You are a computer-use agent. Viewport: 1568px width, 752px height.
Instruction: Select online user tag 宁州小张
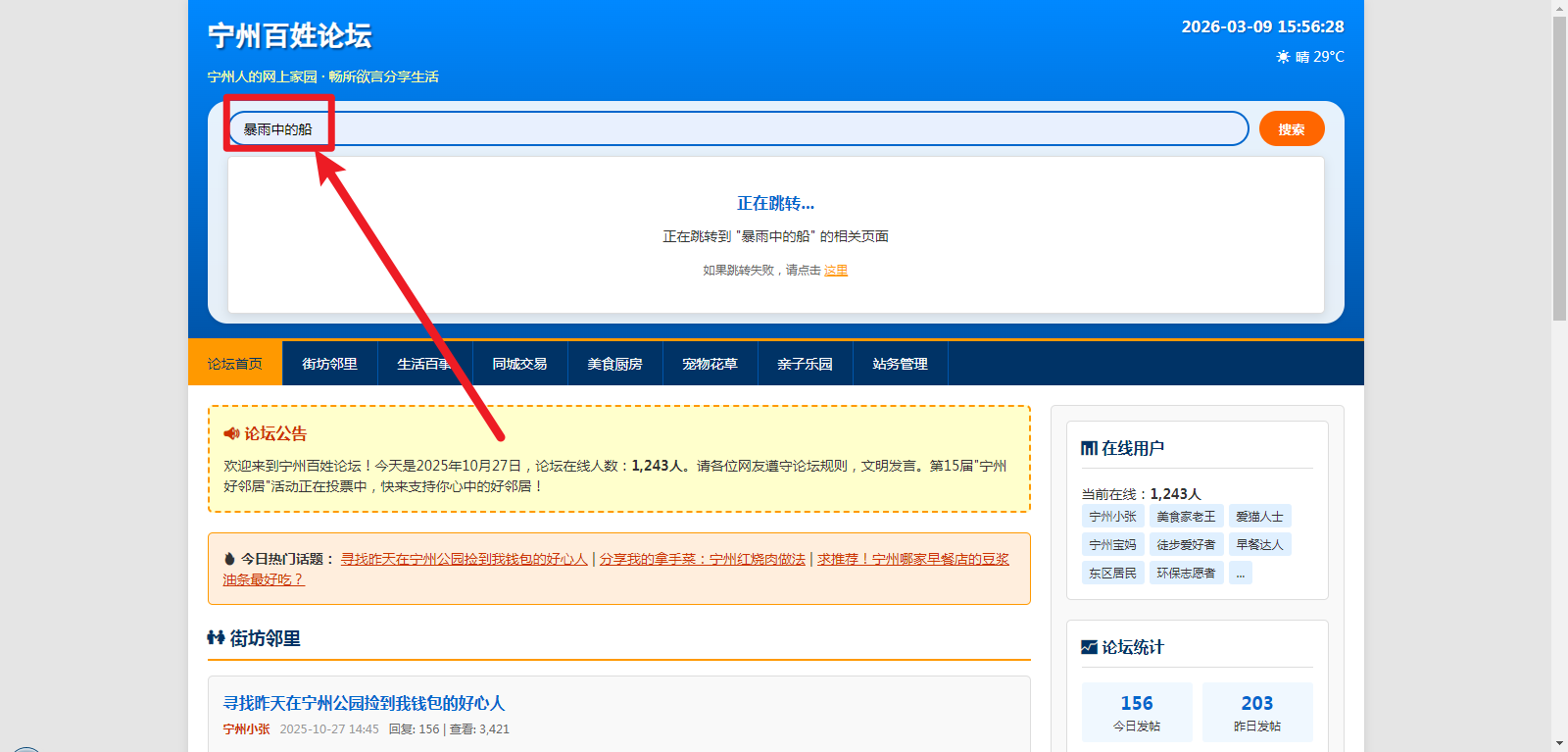pyautogui.click(x=1113, y=516)
